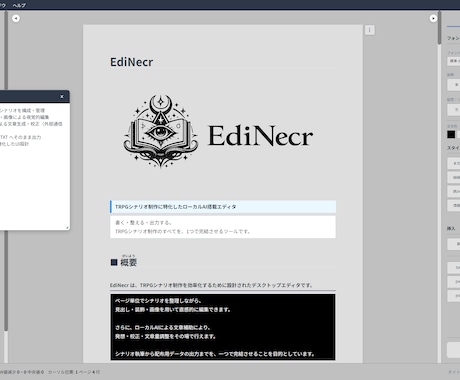Click the ■ 概要 section heading
The width and height of the screenshot is (460, 380).
[x=124, y=262]
